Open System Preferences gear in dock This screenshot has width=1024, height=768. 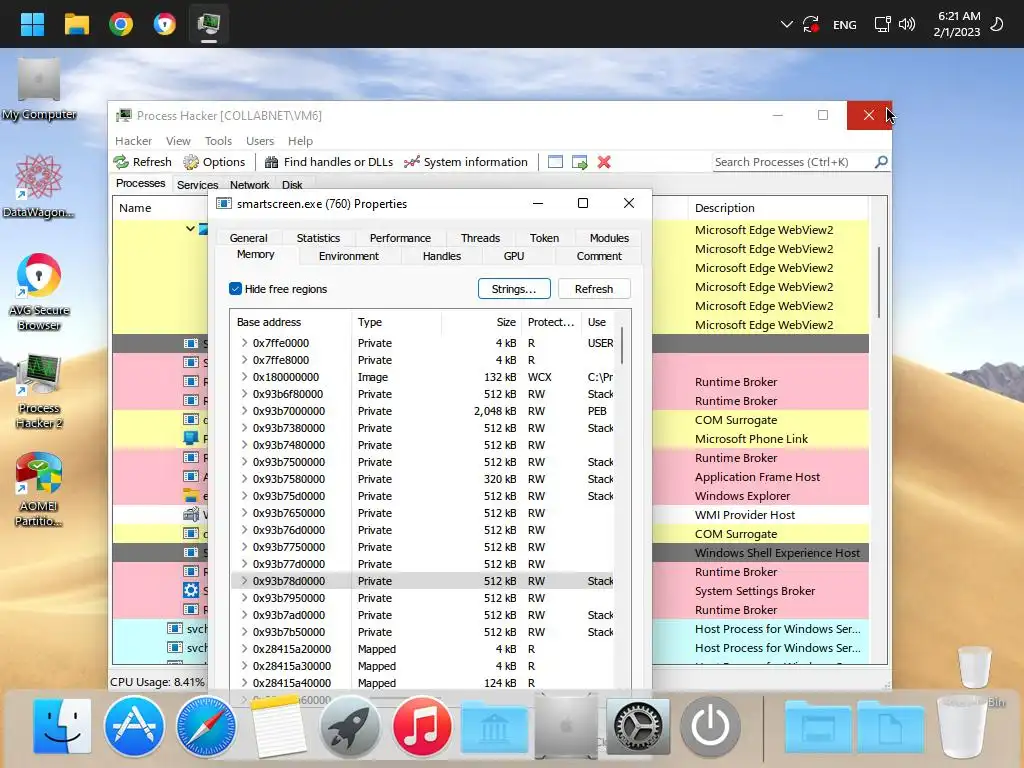pyautogui.click(x=638, y=726)
